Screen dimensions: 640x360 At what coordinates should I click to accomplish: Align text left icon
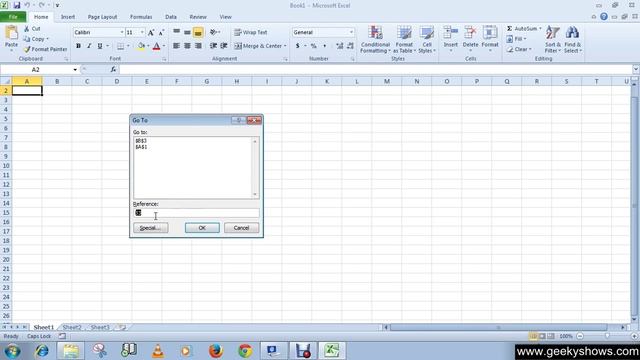tap(176, 46)
